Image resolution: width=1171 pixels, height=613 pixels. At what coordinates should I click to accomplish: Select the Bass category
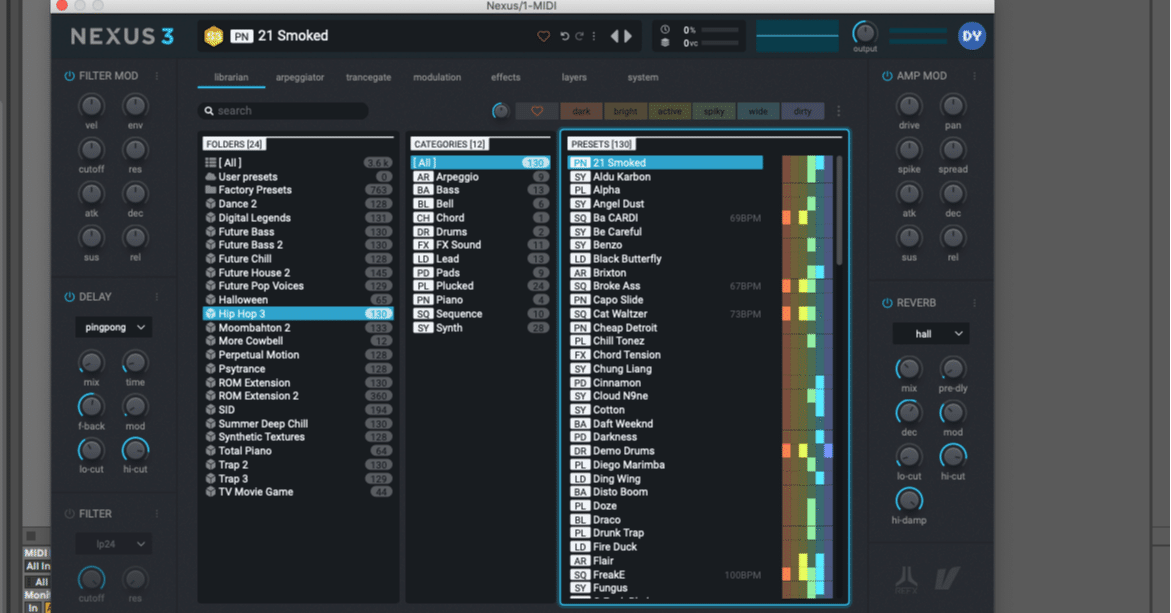(481, 190)
